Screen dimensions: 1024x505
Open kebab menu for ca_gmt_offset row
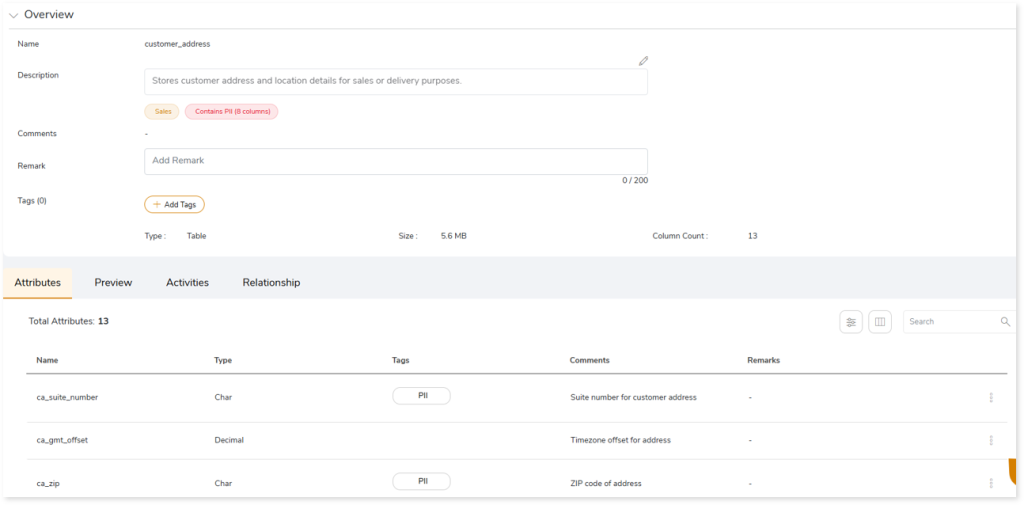pos(991,440)
